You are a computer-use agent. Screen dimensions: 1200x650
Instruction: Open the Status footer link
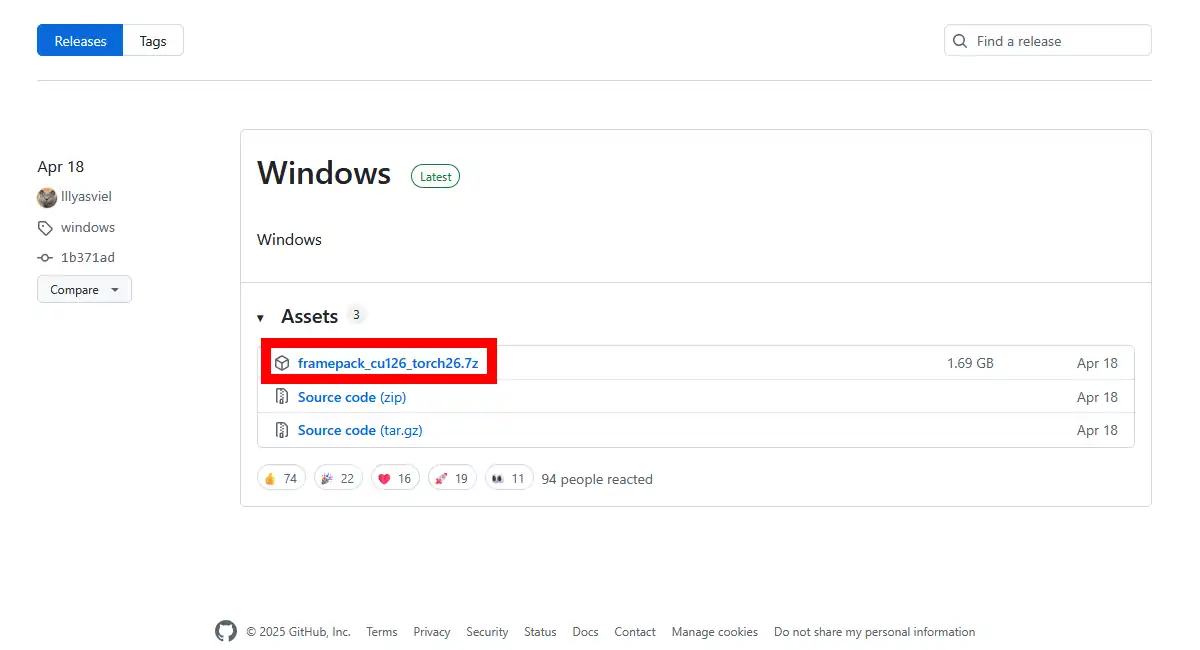coord(540,632)
